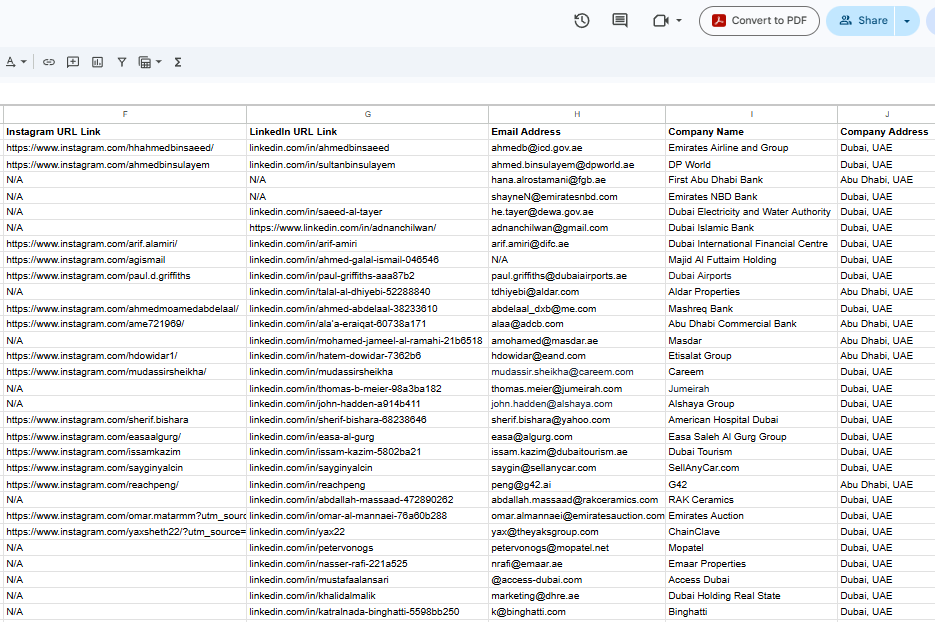Insert chart from the toolbar
Screen dimensions: 935x622
97,62
